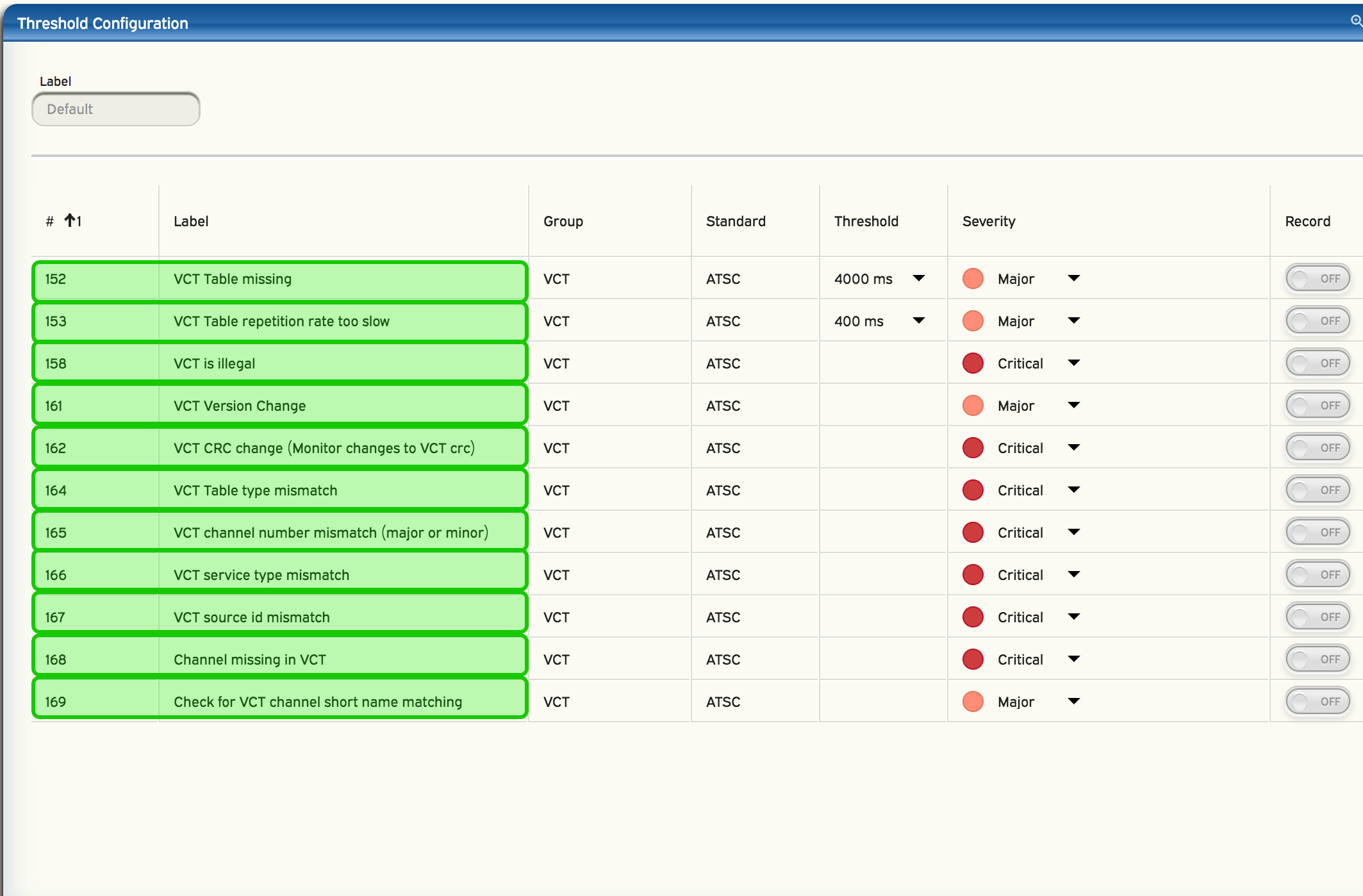Click the Default label input field

tap(116, 109)
